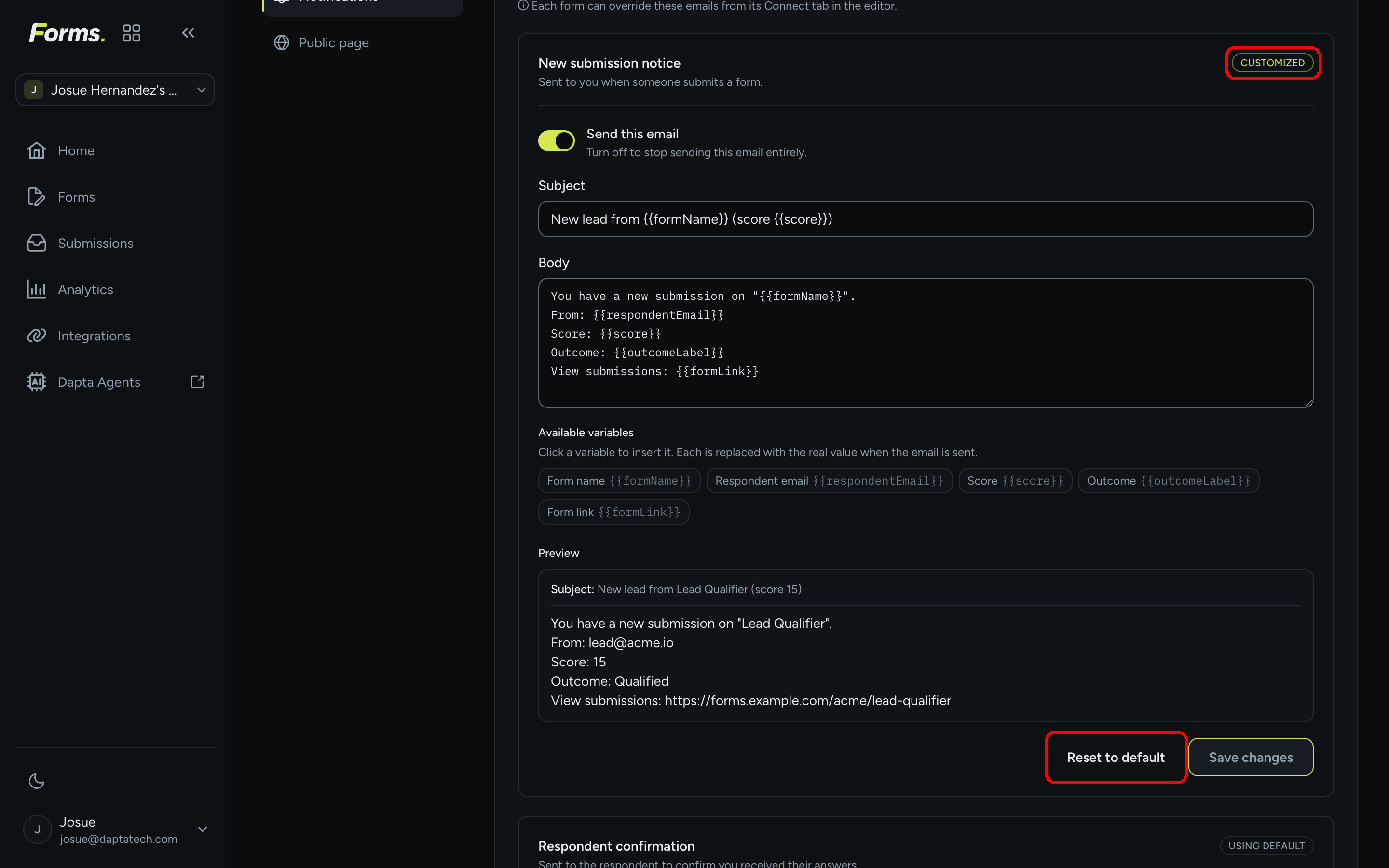This screenshot has height=868, width=1389.
Task: Open Integrations in sidebar
Action: pos(115,336)
